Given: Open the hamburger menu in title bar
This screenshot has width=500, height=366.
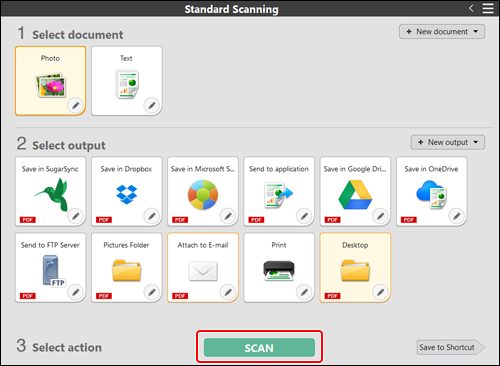Looking at the screenshot, I should [x=488, y=8].
